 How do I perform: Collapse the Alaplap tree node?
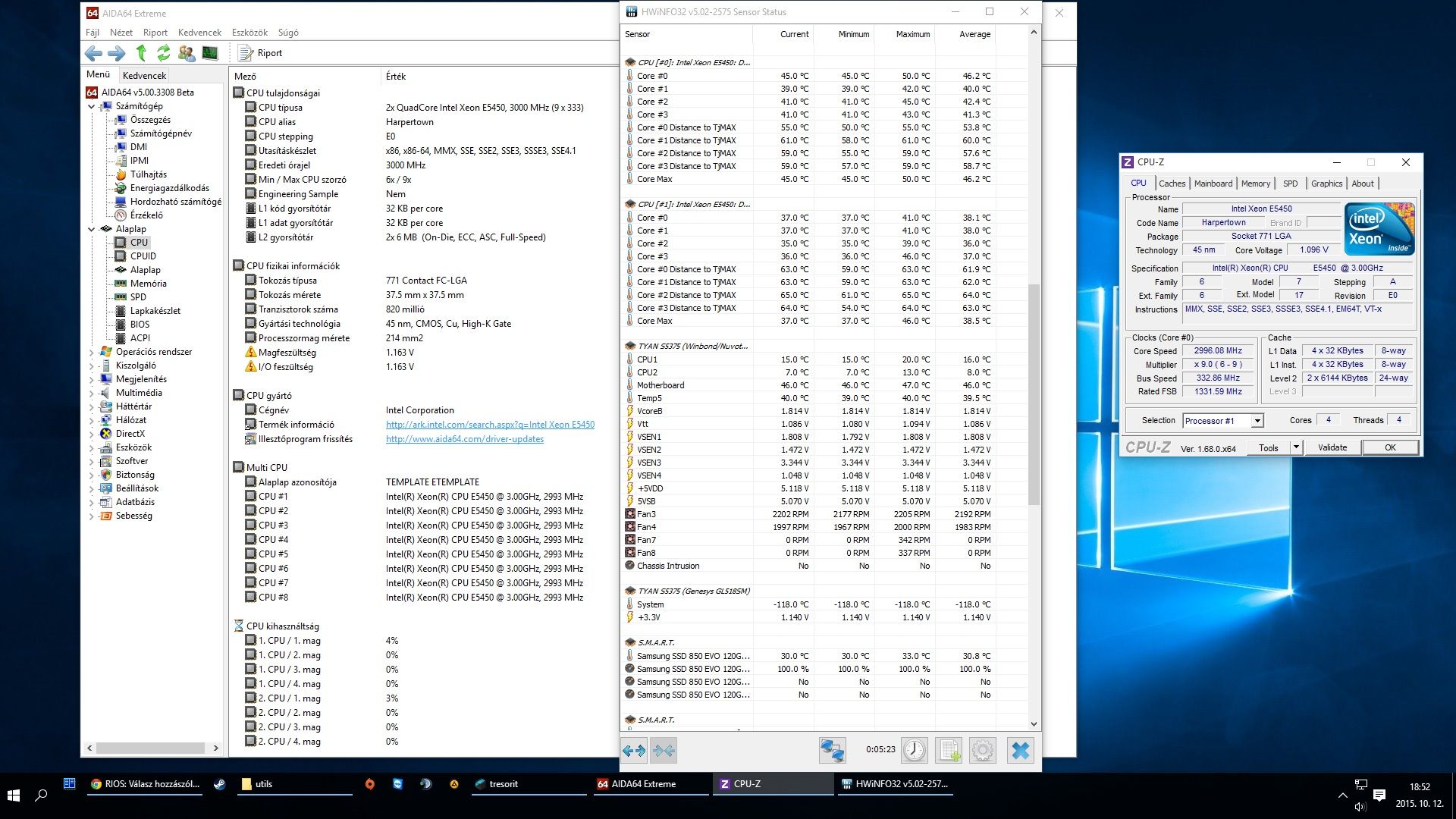(92, 229)
